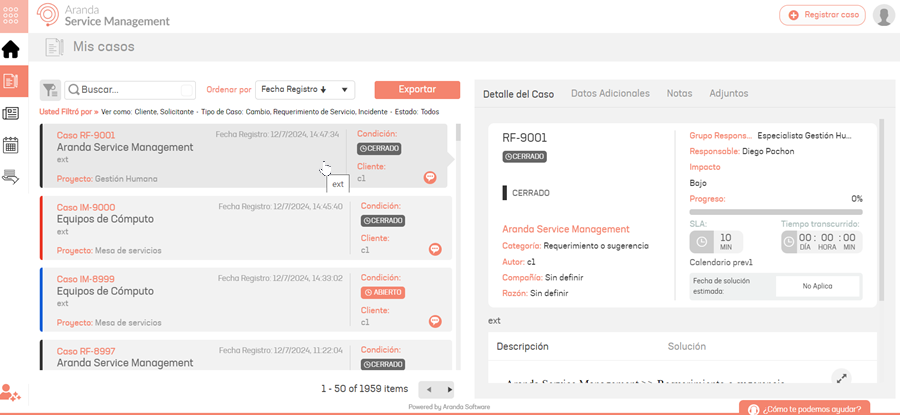Open Caso IM-9000 link

(x=86, y=207)
